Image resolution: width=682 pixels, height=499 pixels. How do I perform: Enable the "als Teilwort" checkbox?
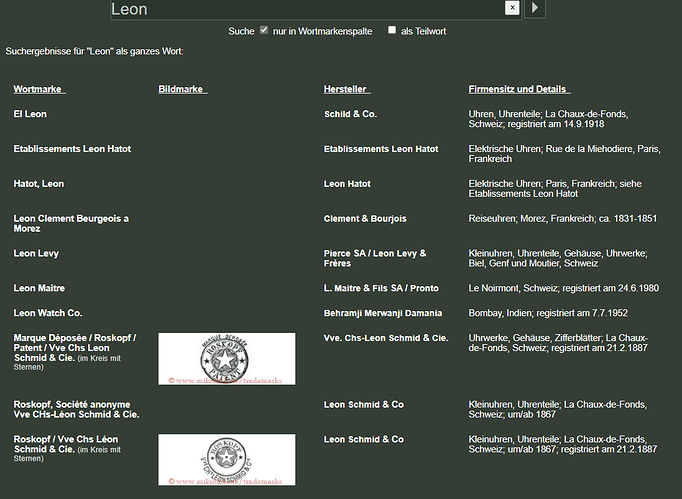[x=392, y=30]
